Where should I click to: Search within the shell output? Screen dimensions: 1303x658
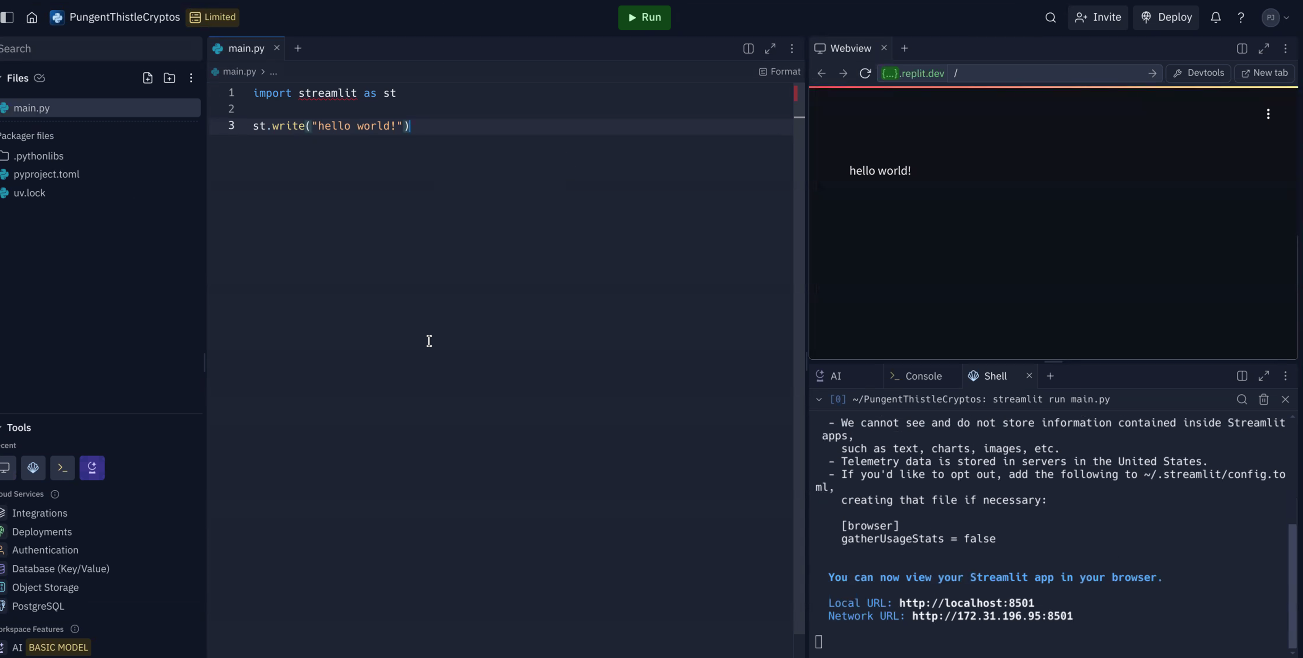(1242, 399)
